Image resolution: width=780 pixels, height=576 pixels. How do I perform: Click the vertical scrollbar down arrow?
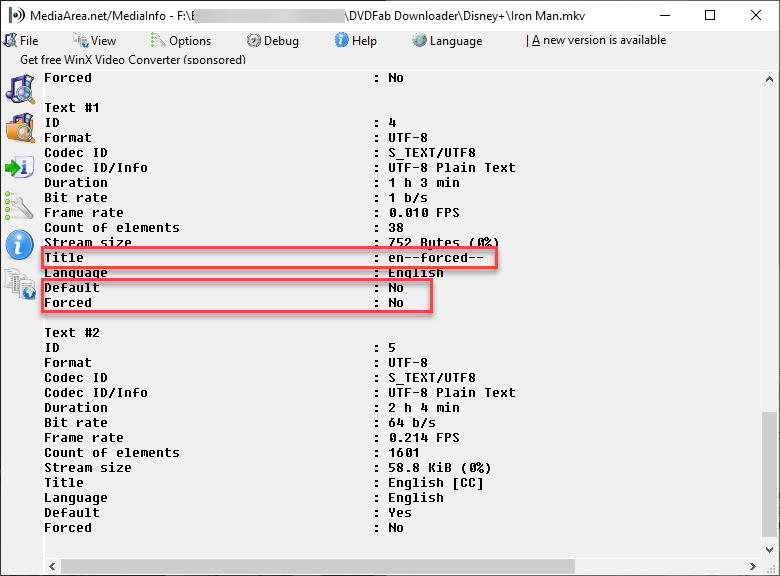click(769, 550)
